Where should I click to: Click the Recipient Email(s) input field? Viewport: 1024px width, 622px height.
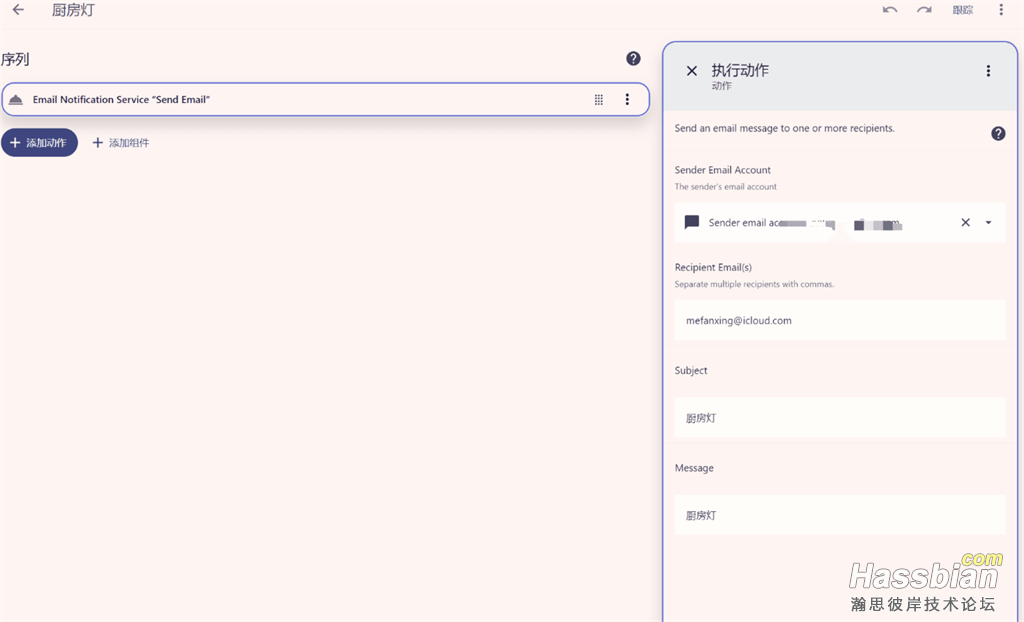point(839,321)
